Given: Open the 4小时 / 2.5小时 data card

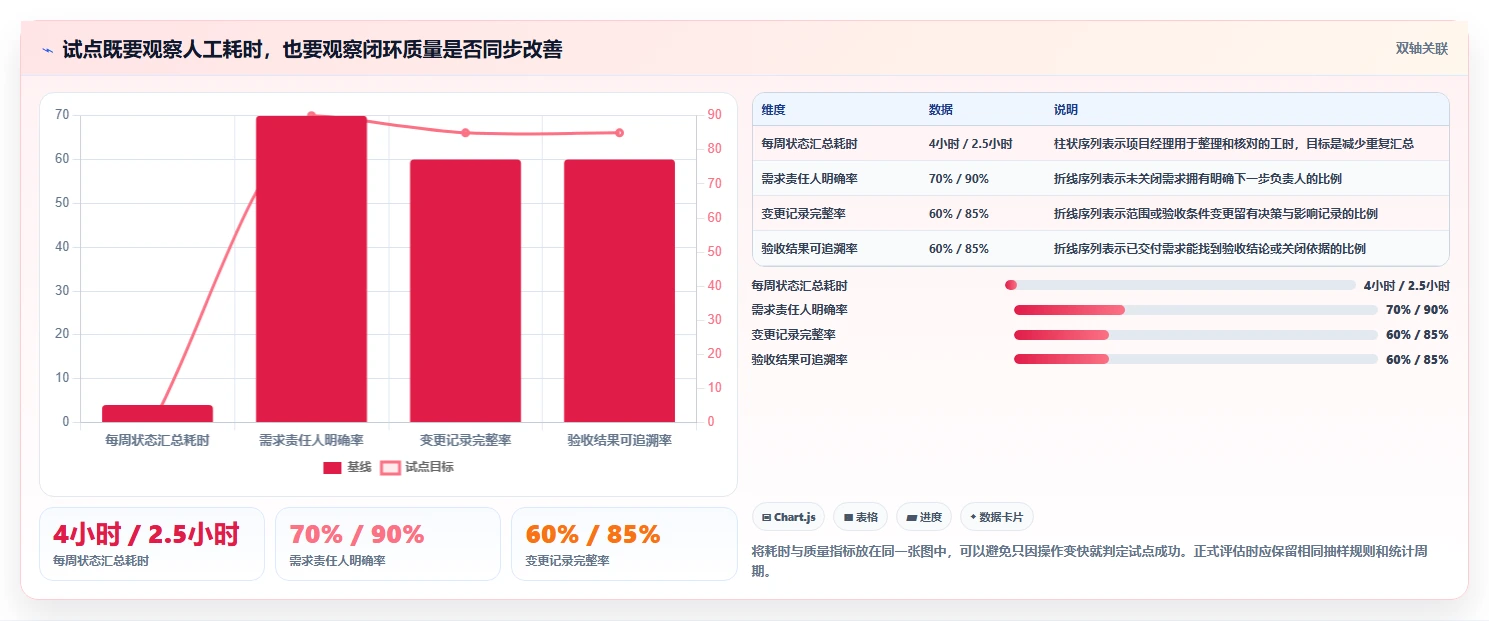Looking at the screenshot, I should tap(152, 544).
